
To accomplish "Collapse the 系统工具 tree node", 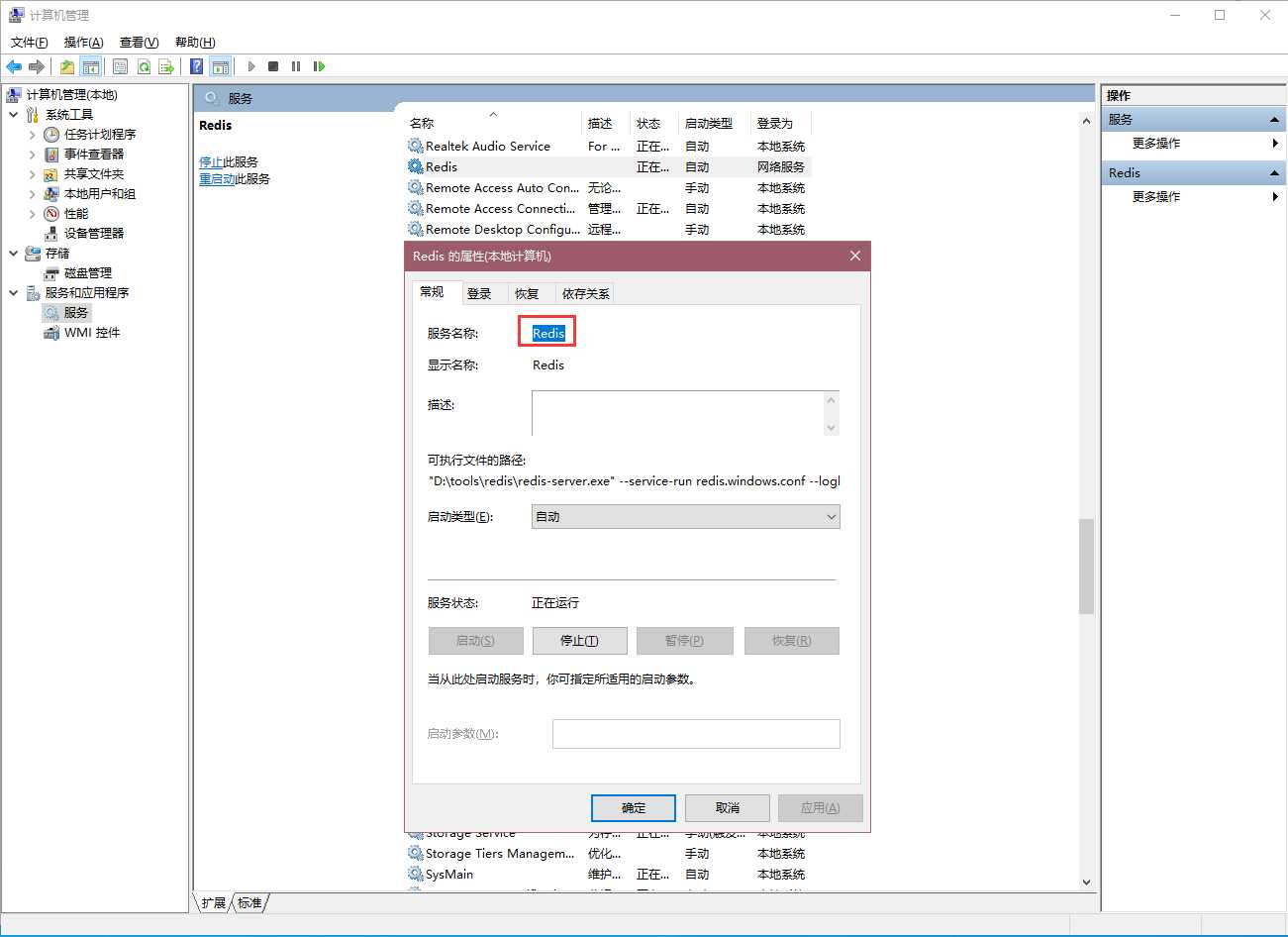I will tap(14, 115).
